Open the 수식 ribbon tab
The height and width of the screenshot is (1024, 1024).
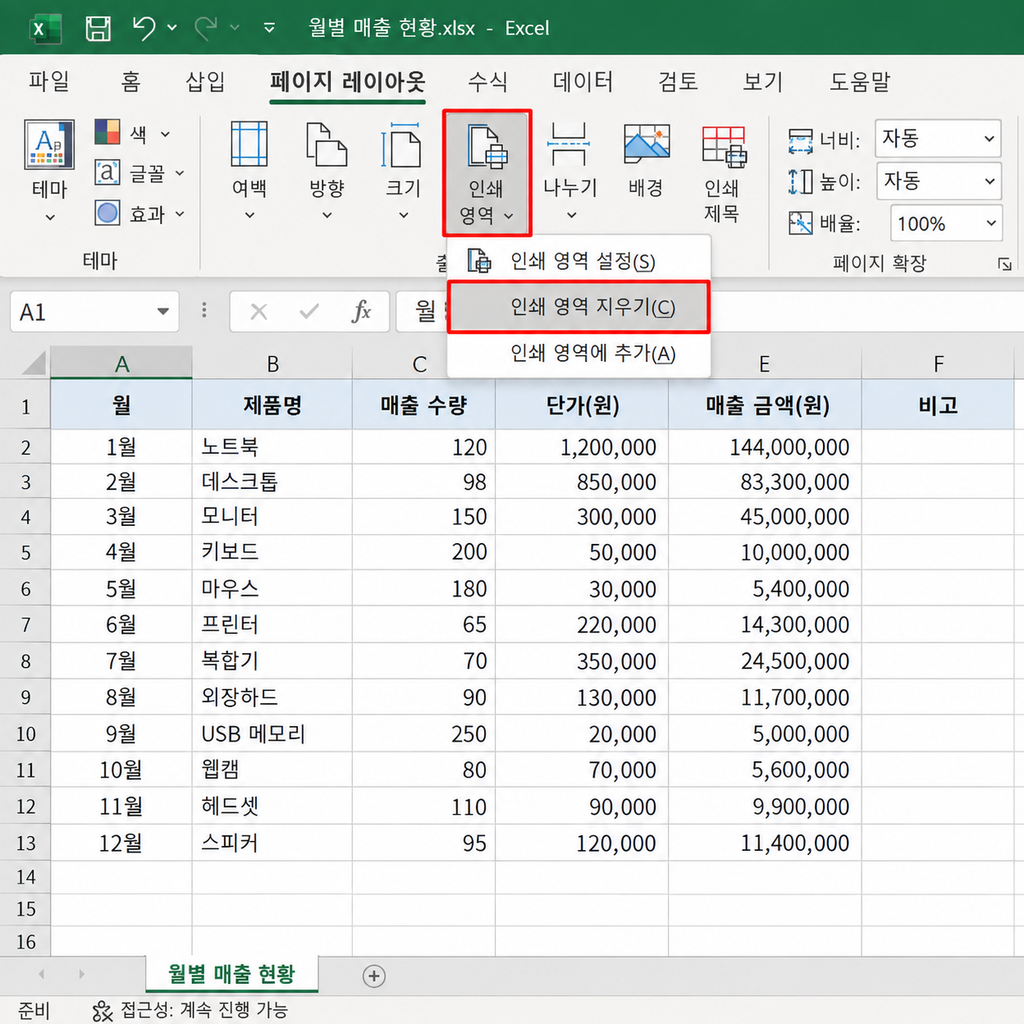click(x=488, y=81)
